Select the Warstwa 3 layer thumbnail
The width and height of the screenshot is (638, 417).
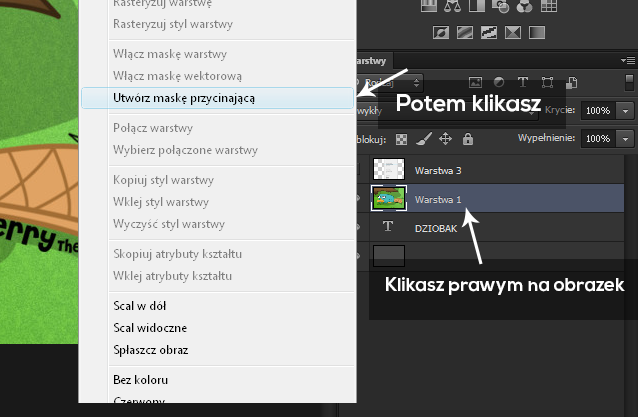tap(389, 169)
